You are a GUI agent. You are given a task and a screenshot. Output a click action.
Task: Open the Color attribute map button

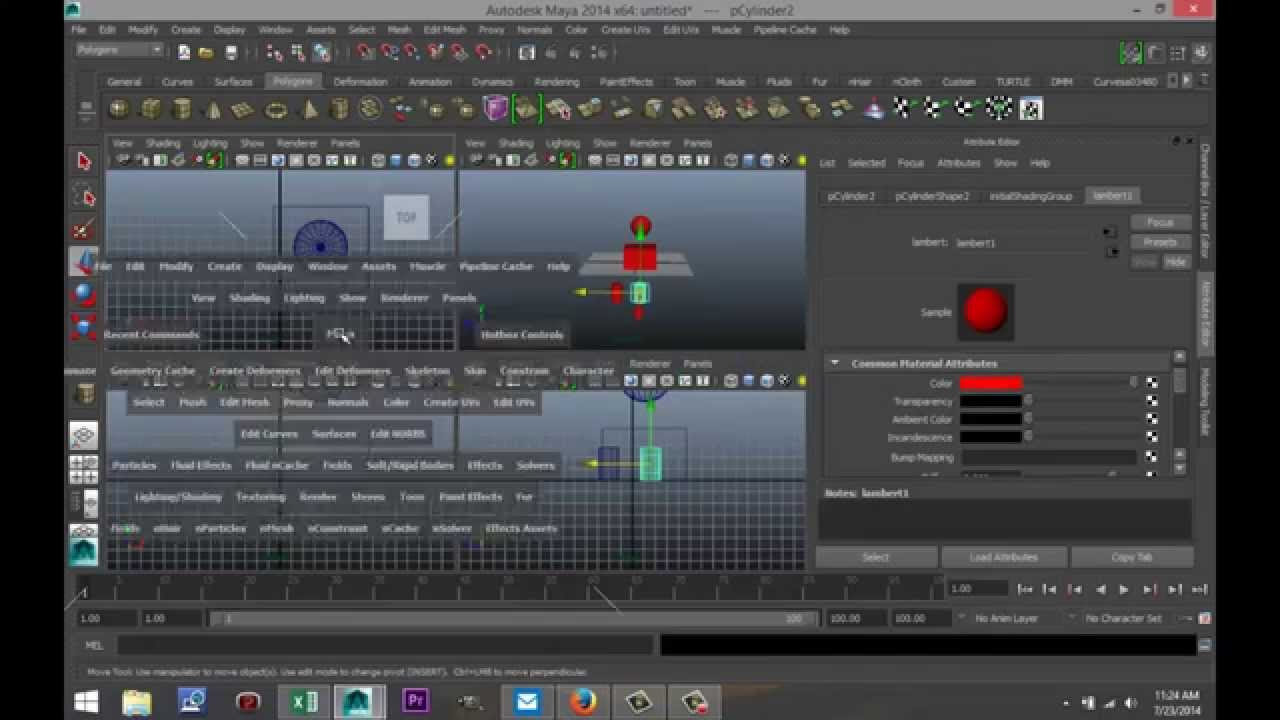(x=1152, y=382)
